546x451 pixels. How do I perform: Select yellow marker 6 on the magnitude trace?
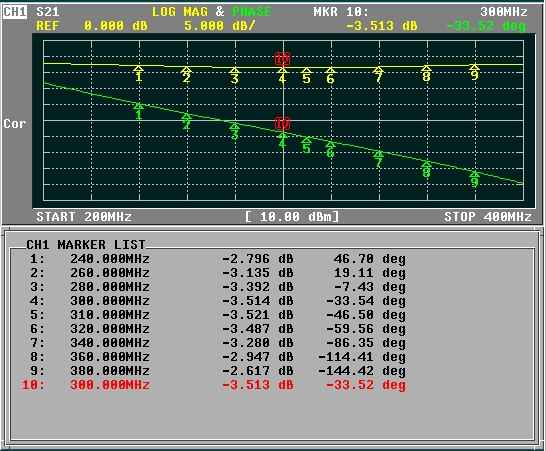[330, 76]
